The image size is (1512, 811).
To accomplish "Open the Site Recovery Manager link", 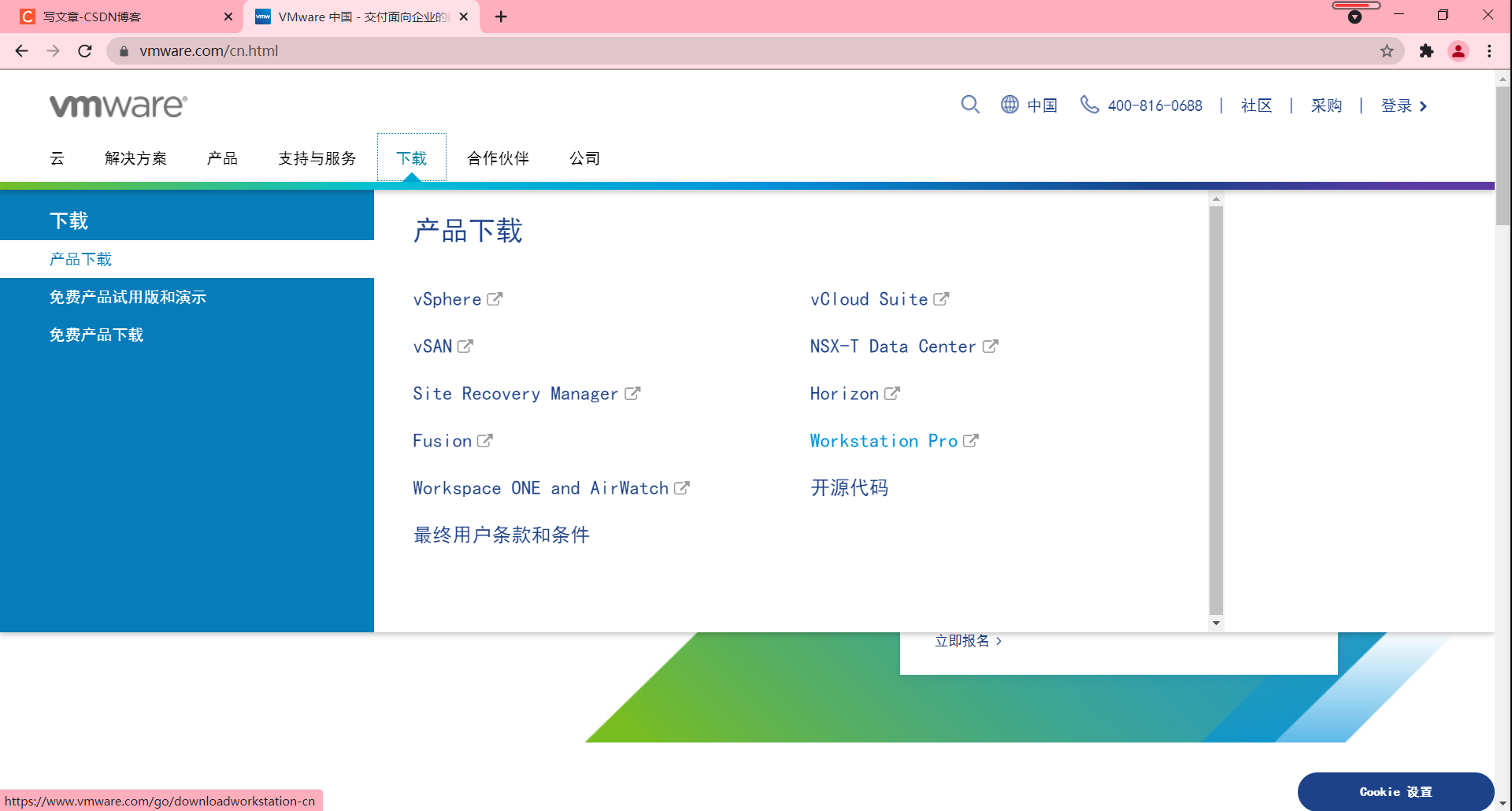I will (516, 394).
